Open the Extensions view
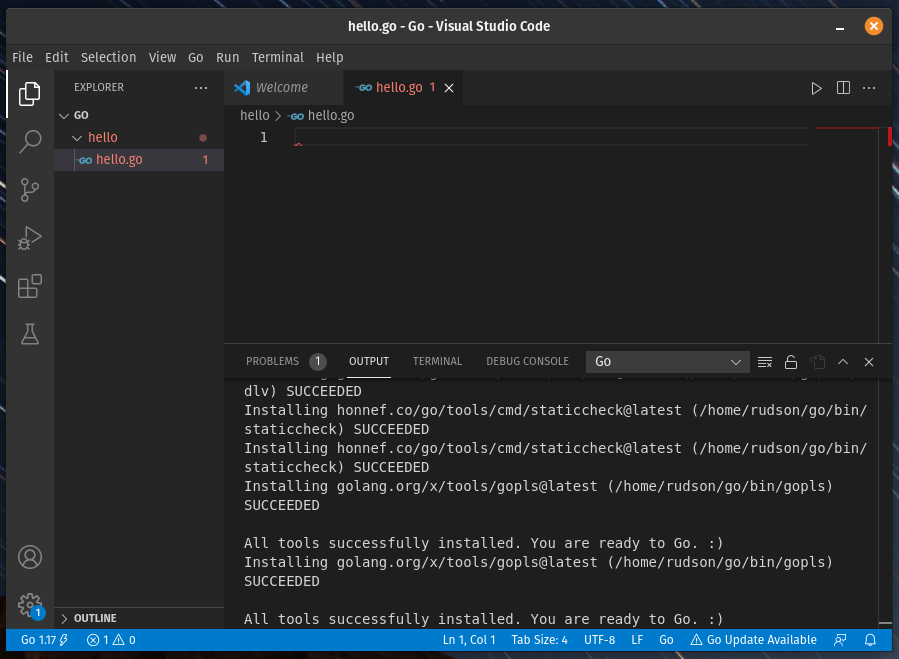 pos(30,286)
